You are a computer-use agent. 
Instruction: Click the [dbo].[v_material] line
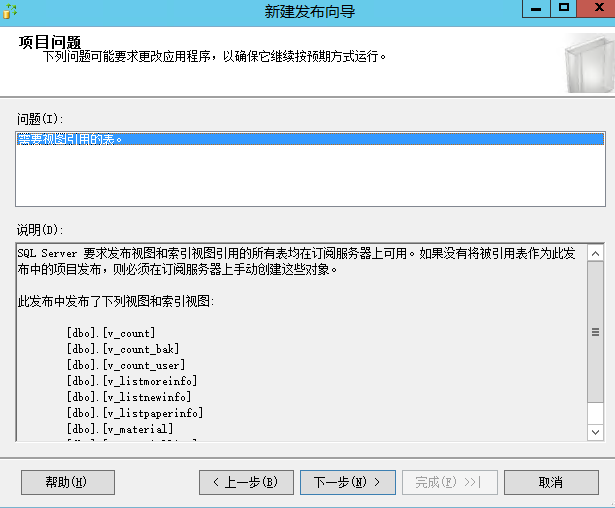tap(120, 429)
